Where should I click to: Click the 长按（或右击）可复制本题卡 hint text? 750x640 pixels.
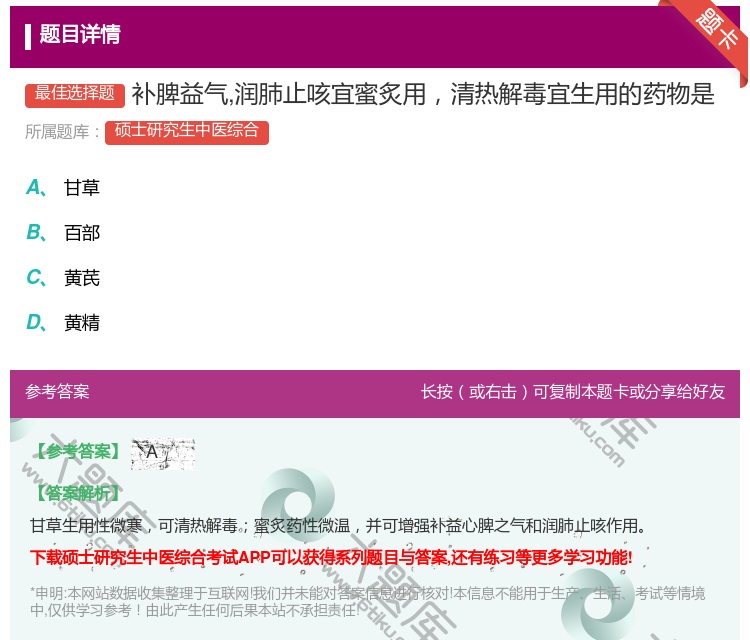click(x=573, y=392)
